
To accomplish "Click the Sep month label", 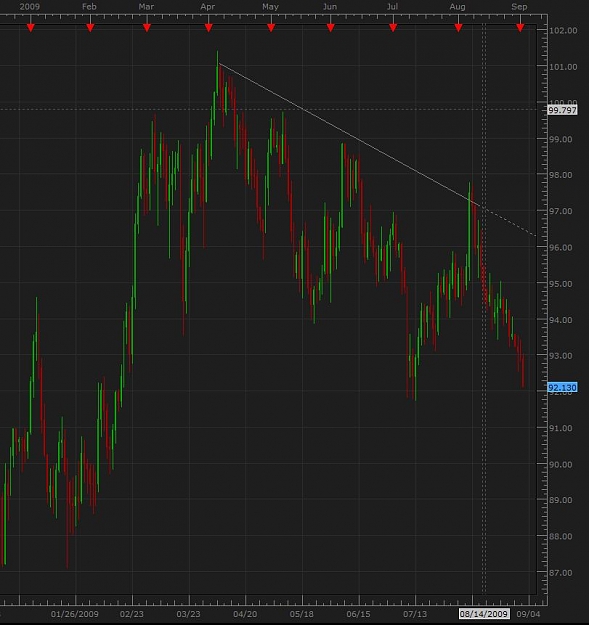I will tap(519, 7).
